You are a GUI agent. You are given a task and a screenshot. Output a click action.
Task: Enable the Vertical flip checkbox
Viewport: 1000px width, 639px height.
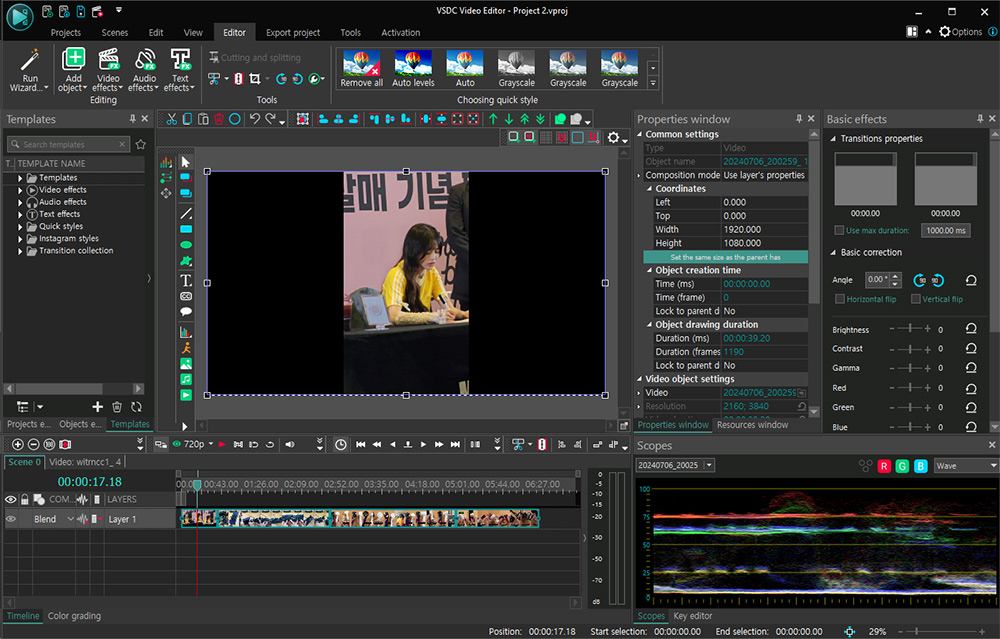916,299
